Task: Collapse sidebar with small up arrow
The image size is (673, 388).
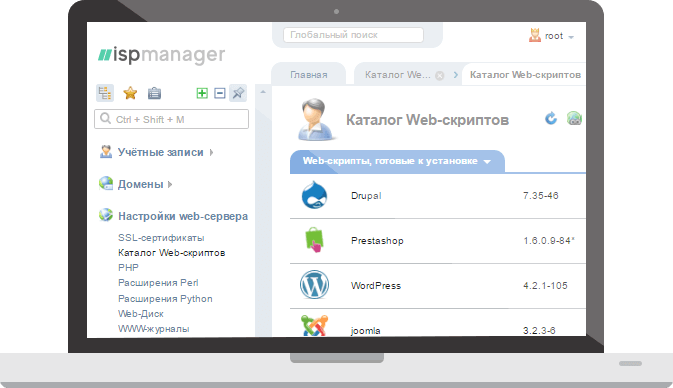Action: (x=263, y=92)
